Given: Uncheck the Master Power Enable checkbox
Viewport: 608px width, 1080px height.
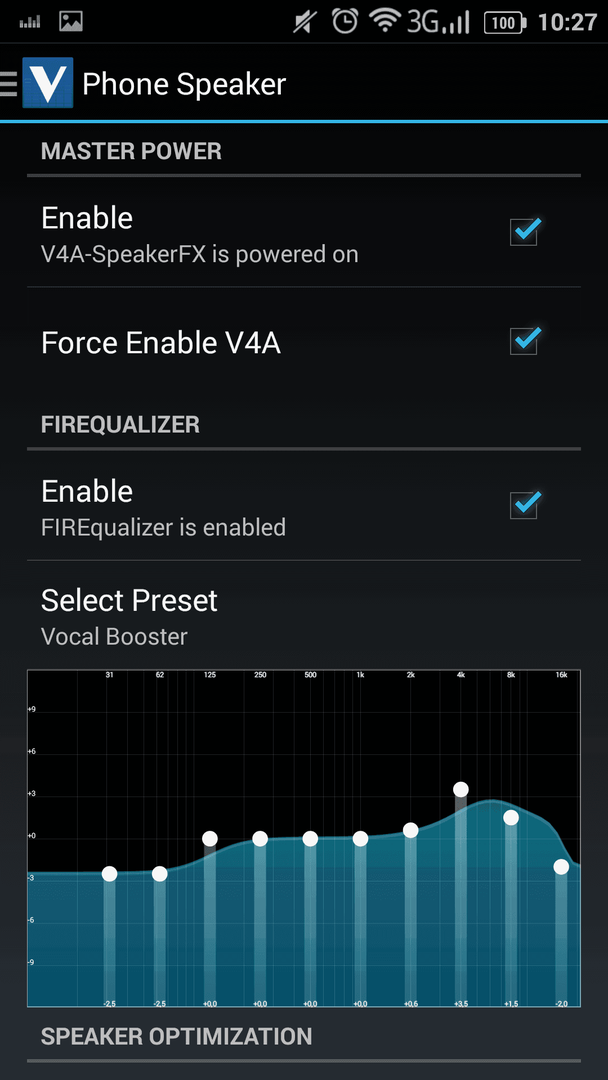Looking at the screenshot, I should point(525,231).
